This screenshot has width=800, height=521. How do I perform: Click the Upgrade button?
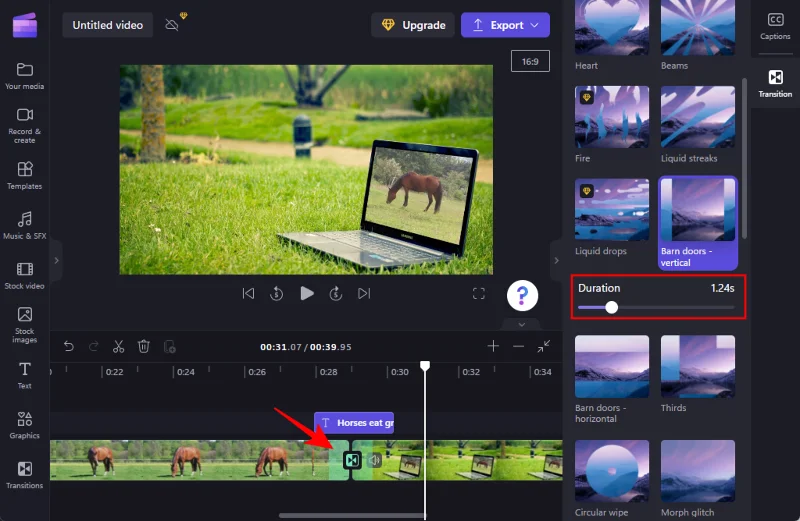pyautogui.click(x=413, y=25)
